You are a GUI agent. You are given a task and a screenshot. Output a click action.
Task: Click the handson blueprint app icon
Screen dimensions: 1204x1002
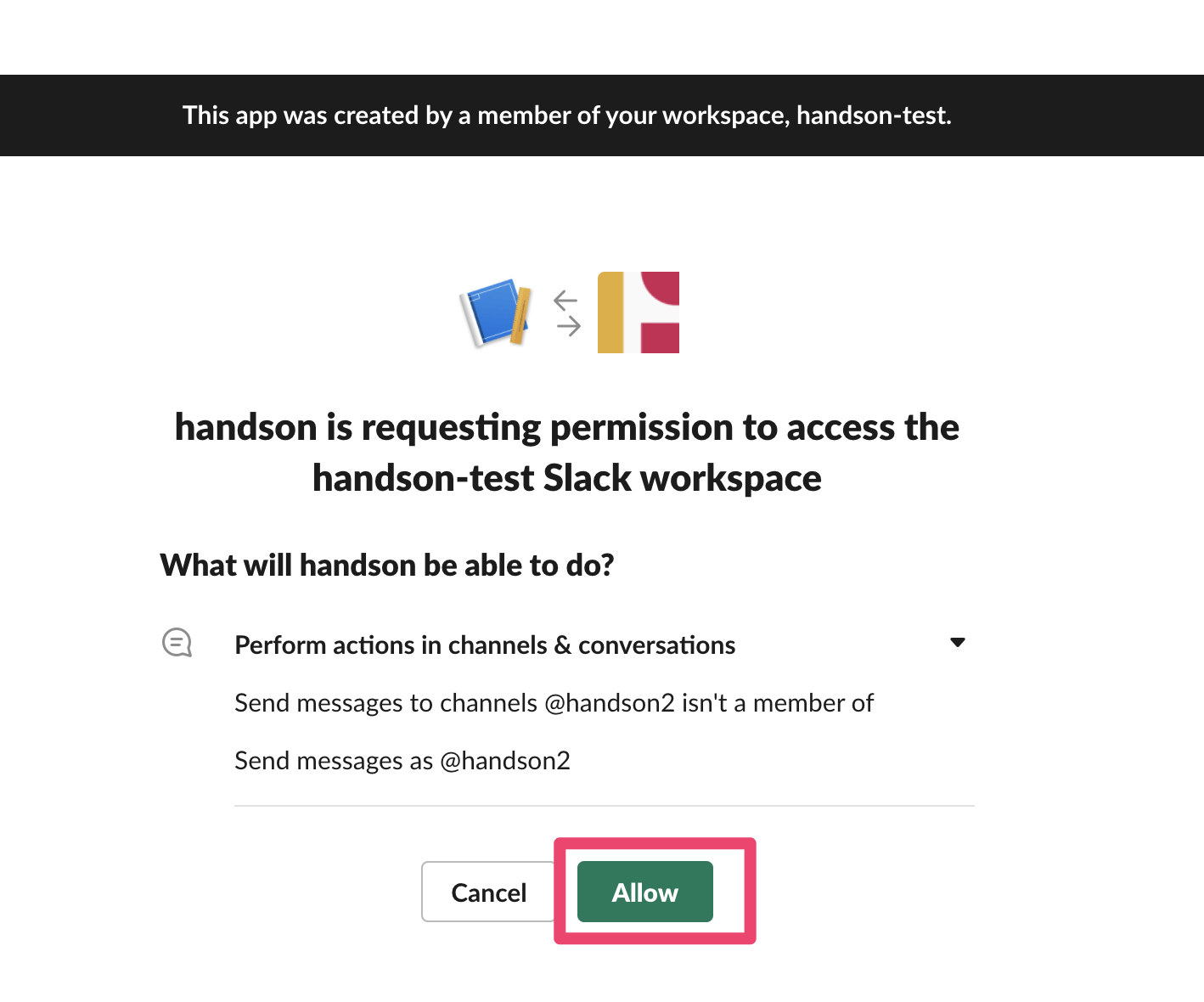tap(495, 312)
